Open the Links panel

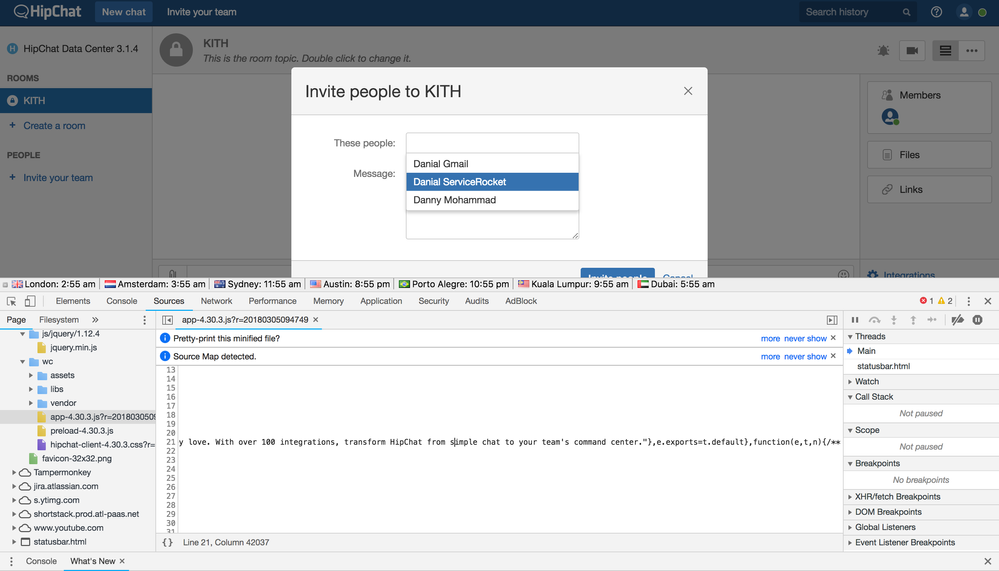(x=930, y=189)
